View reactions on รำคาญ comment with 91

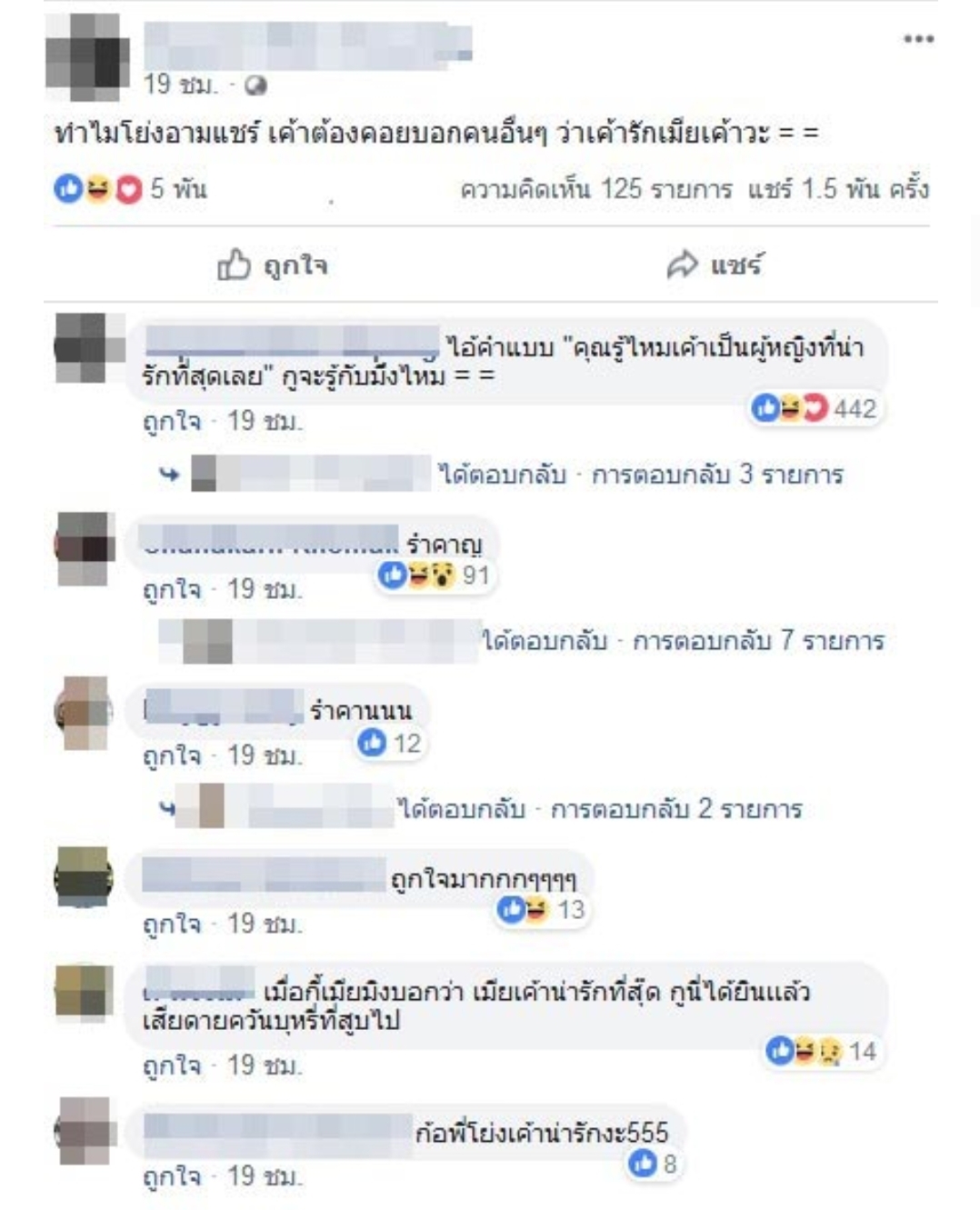pyautogui.click(x=435, y=575)
